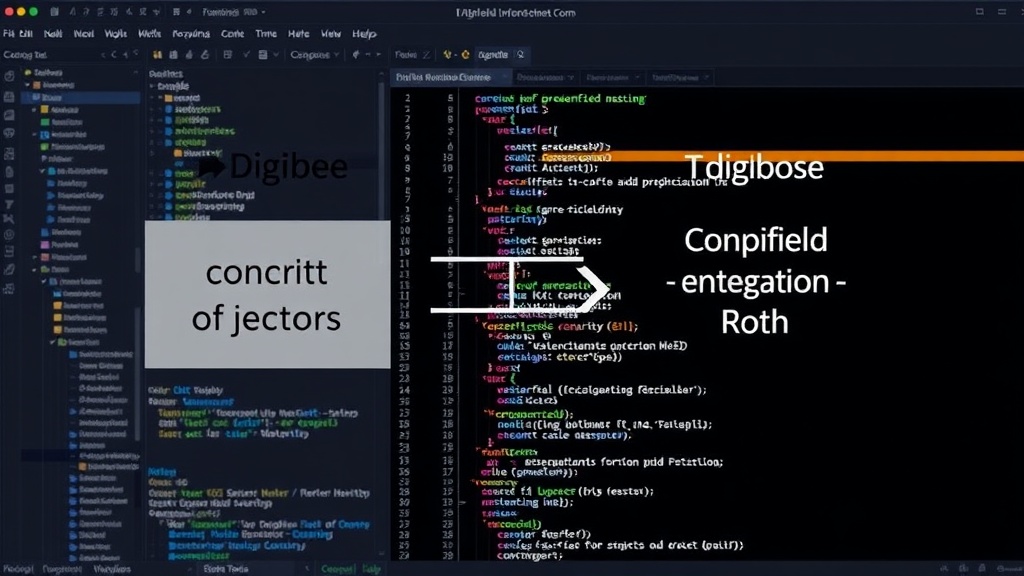Screen dimensions: 1024x576
Task: Open the Help menu
Action: (x=364, y=34)
